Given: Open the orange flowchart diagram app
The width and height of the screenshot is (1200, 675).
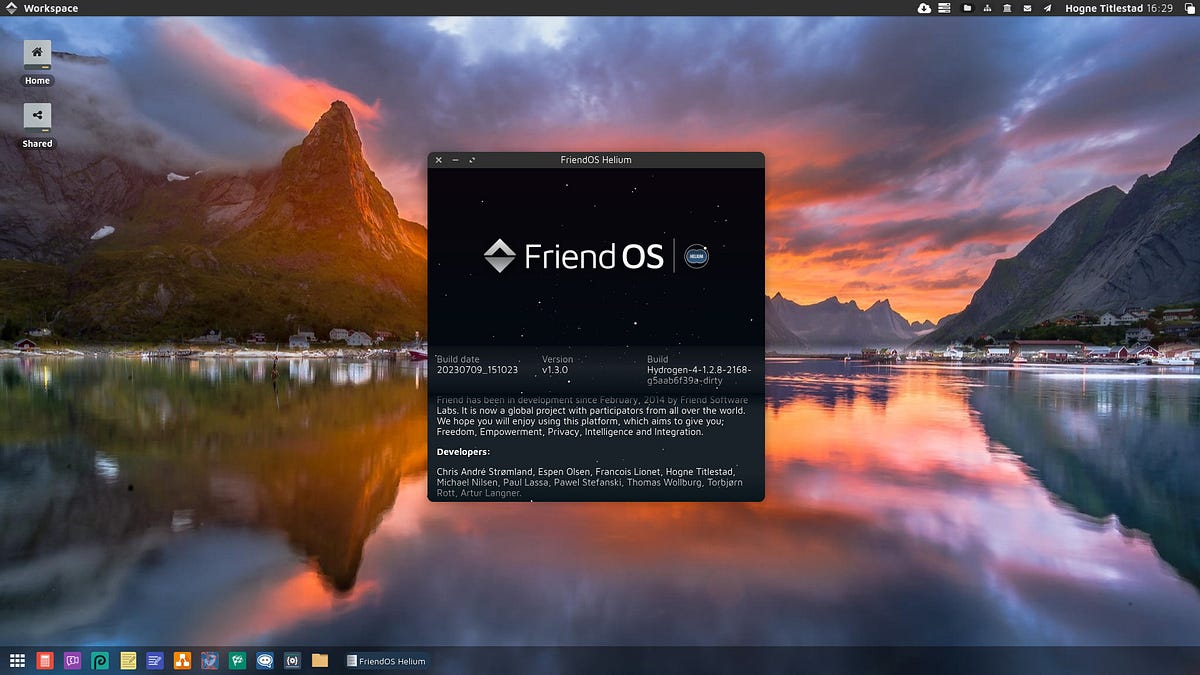Looking at the screenshot, I should (x=183, y=661).
